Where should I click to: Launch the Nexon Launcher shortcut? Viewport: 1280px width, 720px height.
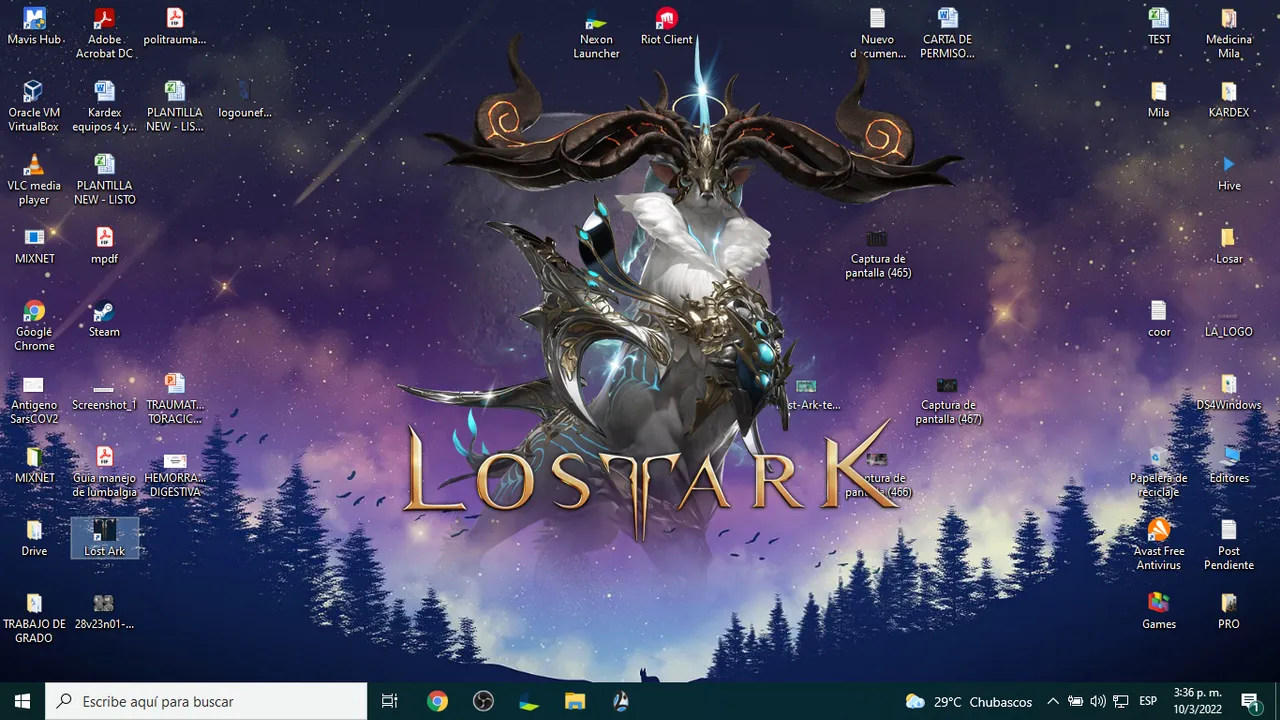coord(596,33)
